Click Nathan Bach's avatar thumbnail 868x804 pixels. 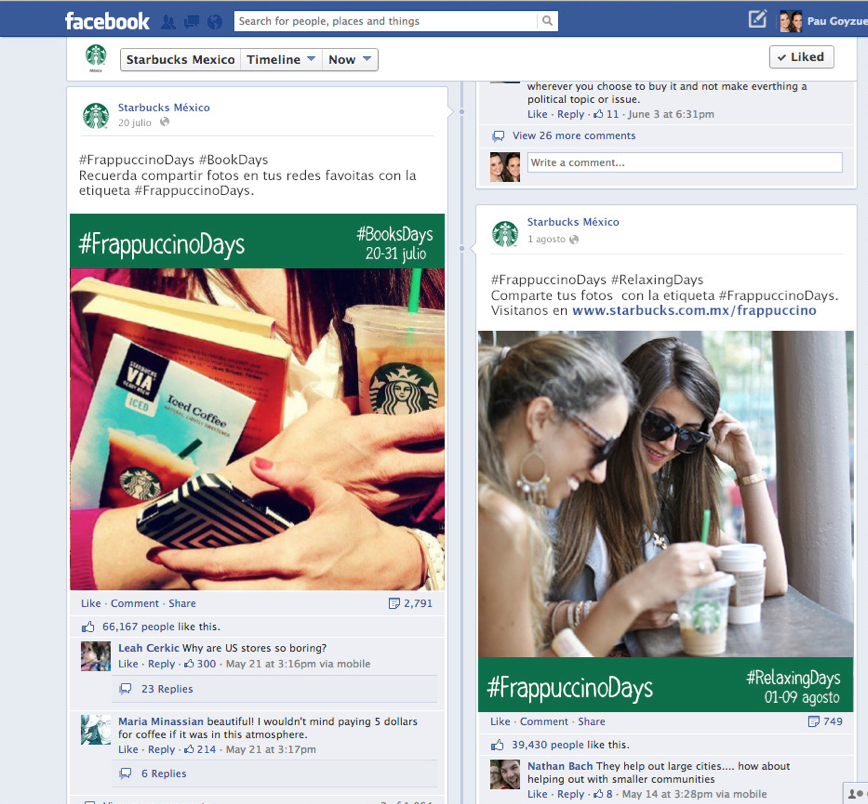click(x=505, y=774)
